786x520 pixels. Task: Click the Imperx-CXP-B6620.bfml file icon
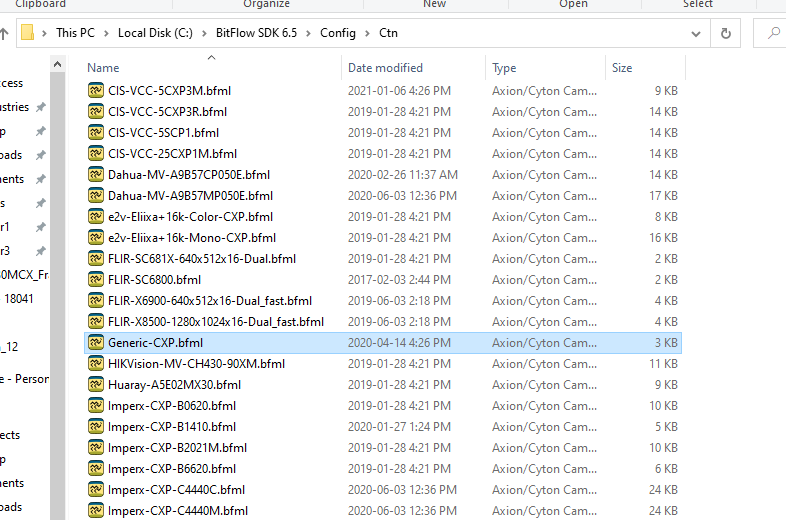[96, 469]
